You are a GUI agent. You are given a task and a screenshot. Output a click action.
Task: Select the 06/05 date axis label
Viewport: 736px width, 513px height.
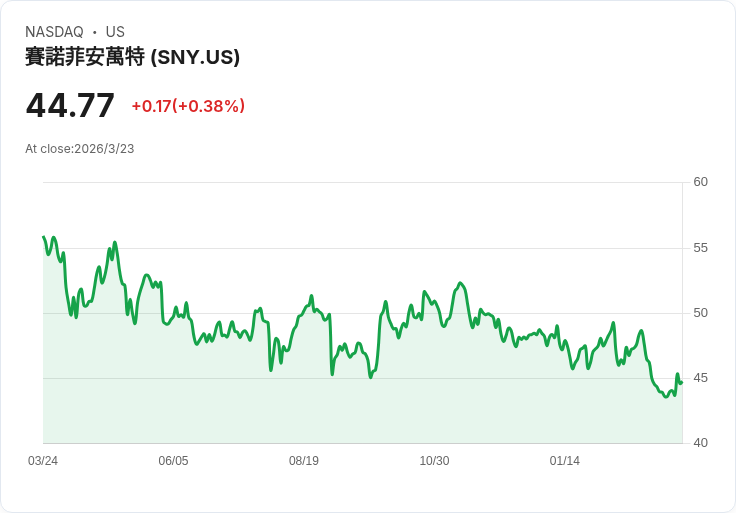pyautogui.click(x=173, y=461)
